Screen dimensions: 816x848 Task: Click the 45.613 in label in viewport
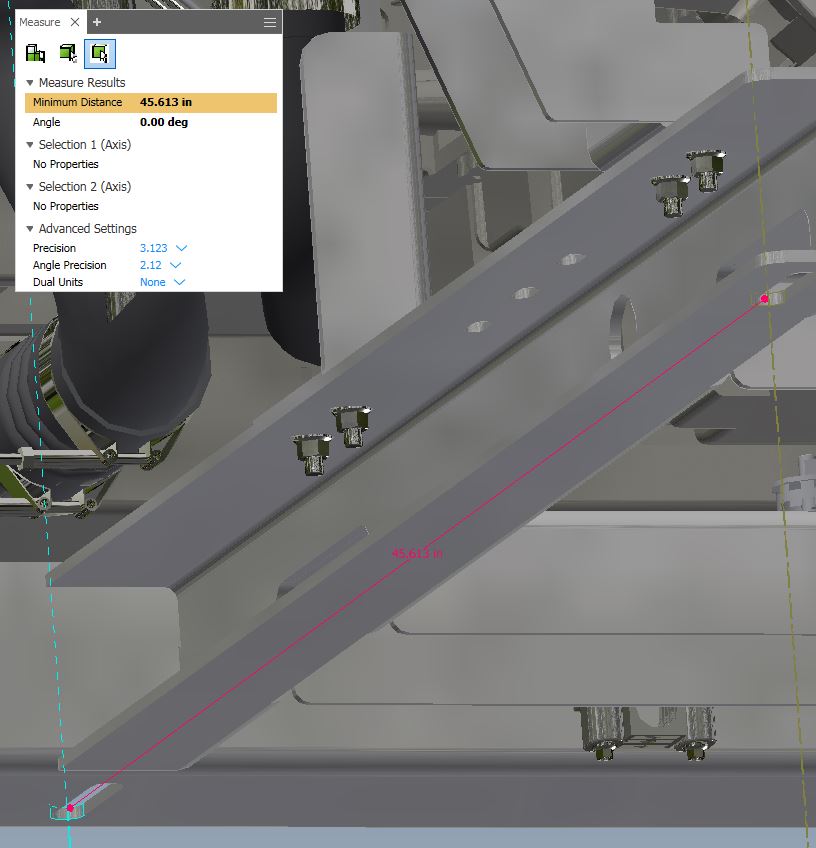[x=418, y=553]
